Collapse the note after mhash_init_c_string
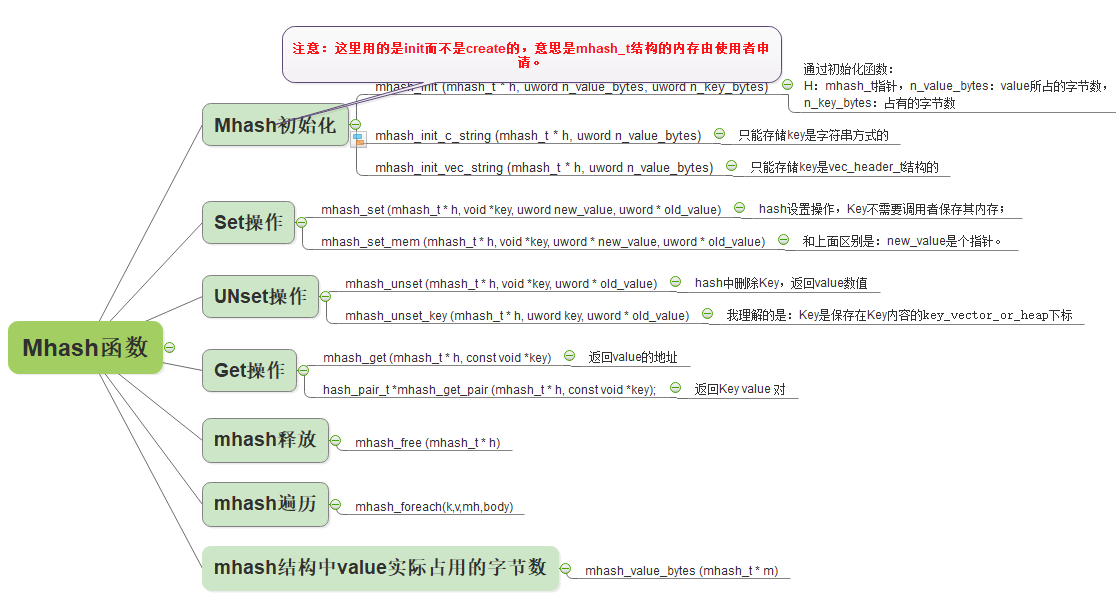1116x612 pixels. click(720, 133)
